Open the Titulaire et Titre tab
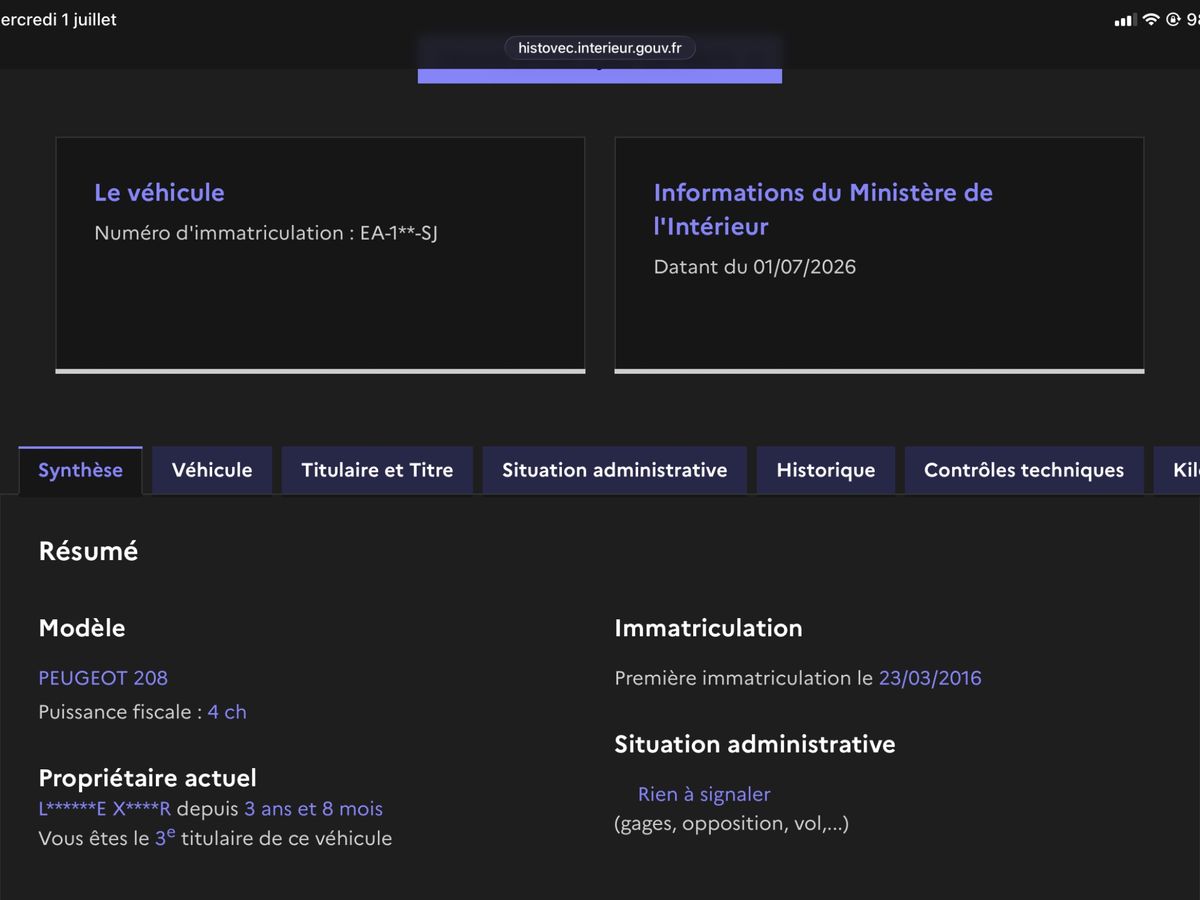1200x900 pixels. 377,470
